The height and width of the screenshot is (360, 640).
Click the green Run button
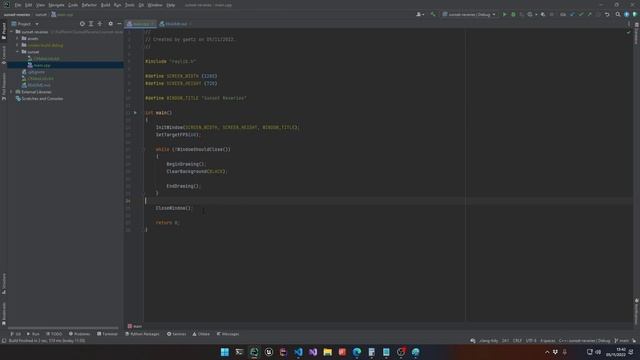coord(504,14)
